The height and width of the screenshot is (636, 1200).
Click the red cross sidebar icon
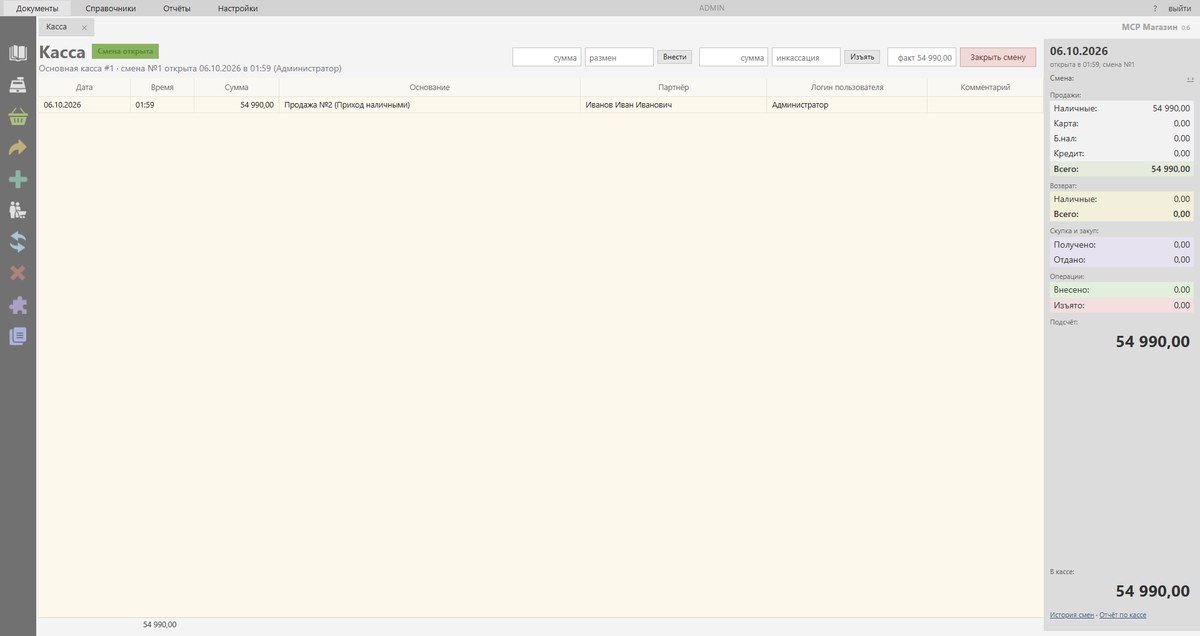[x=18, y=273]
